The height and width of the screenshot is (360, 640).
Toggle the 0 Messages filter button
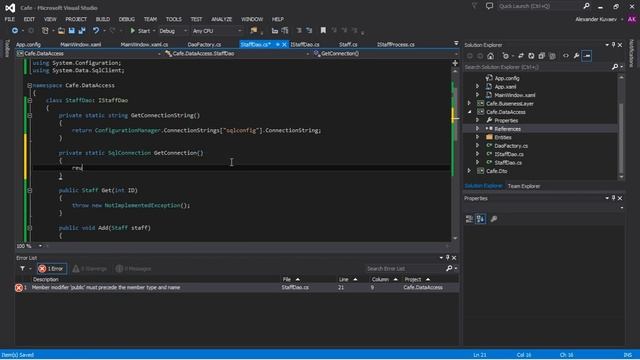pyautogui.click(x=133, y=269)
